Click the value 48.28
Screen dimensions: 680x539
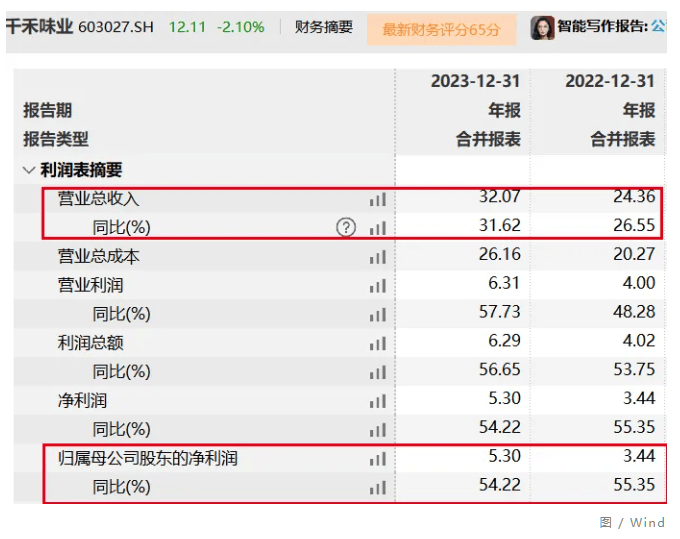[x=634, y=312]
